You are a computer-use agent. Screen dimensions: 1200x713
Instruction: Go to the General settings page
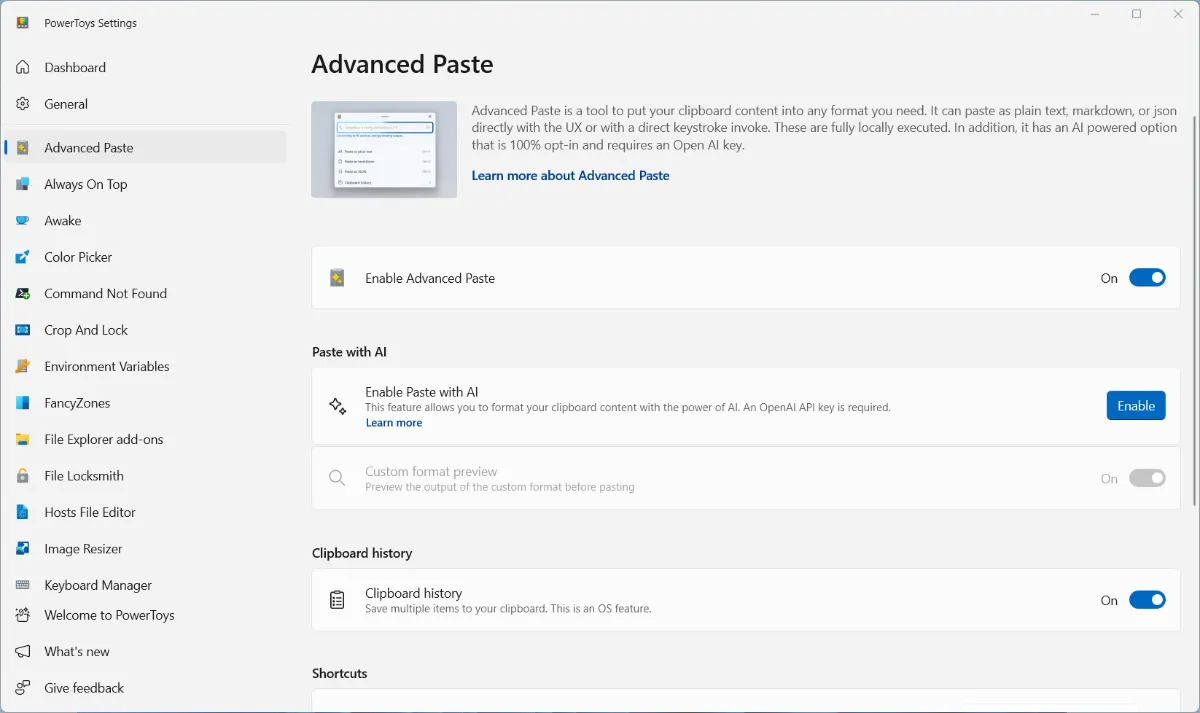(66, 104)
